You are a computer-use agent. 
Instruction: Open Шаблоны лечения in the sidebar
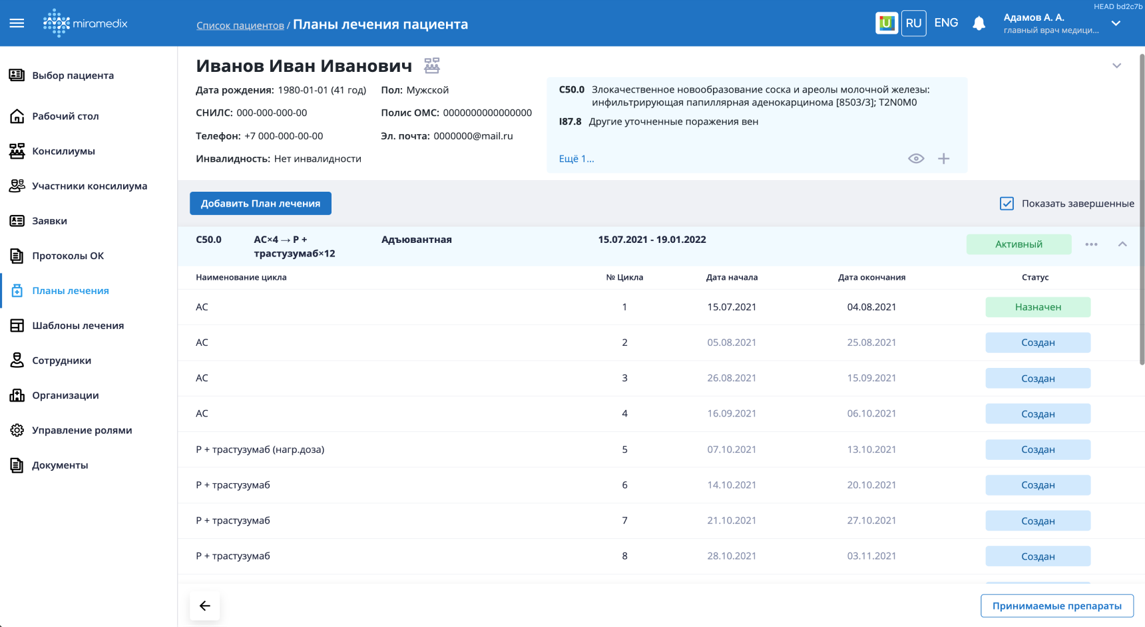(x=78, y=325)
